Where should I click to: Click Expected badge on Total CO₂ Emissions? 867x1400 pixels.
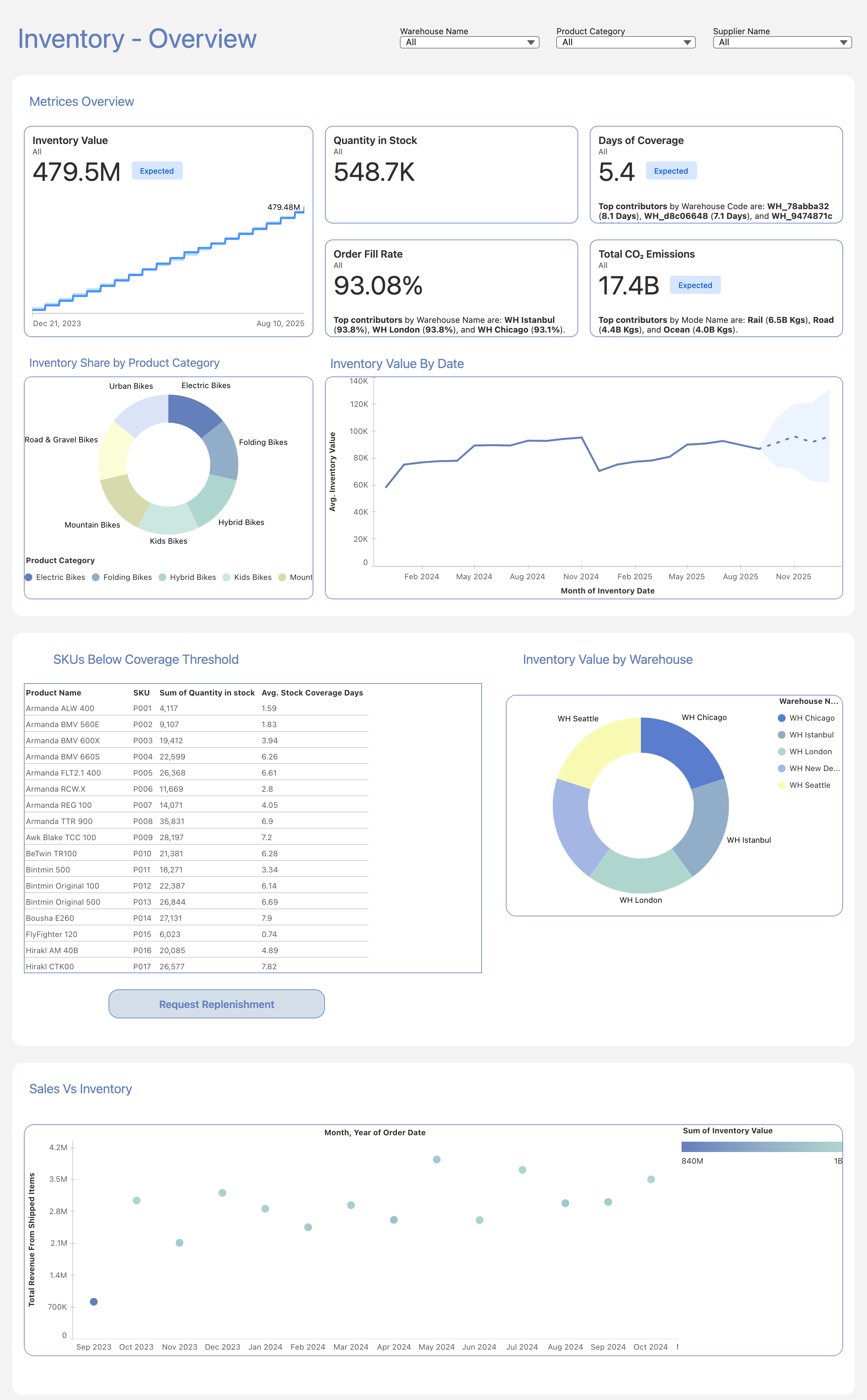point(695,285)
